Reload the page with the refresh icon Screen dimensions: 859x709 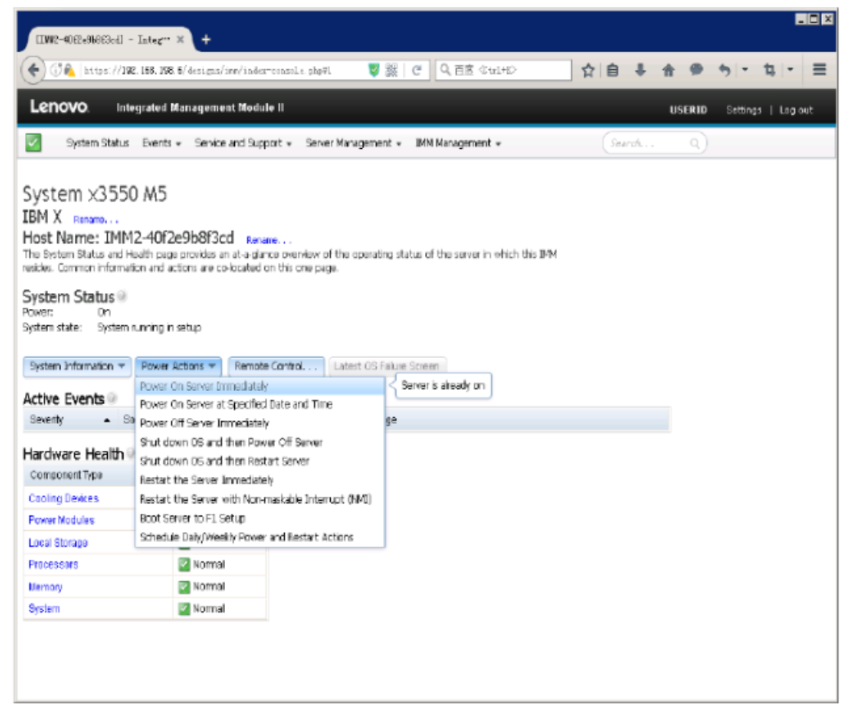point(416,70)
